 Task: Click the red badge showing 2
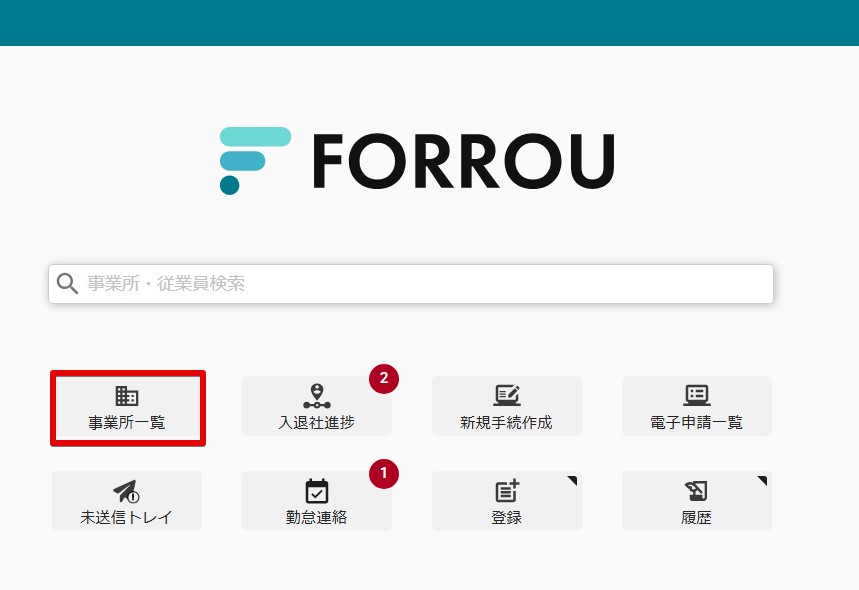click(384, 379)
